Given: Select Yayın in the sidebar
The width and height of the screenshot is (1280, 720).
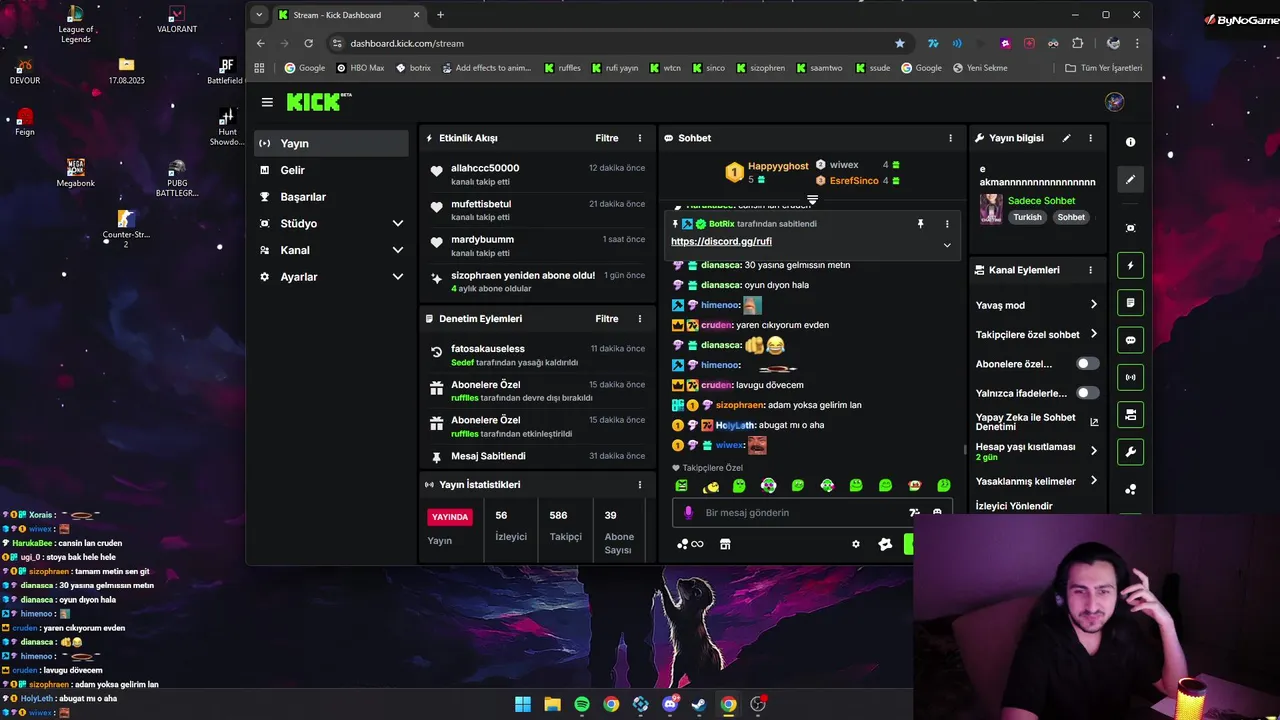Looking at the screenshot, I should (331, 143).
